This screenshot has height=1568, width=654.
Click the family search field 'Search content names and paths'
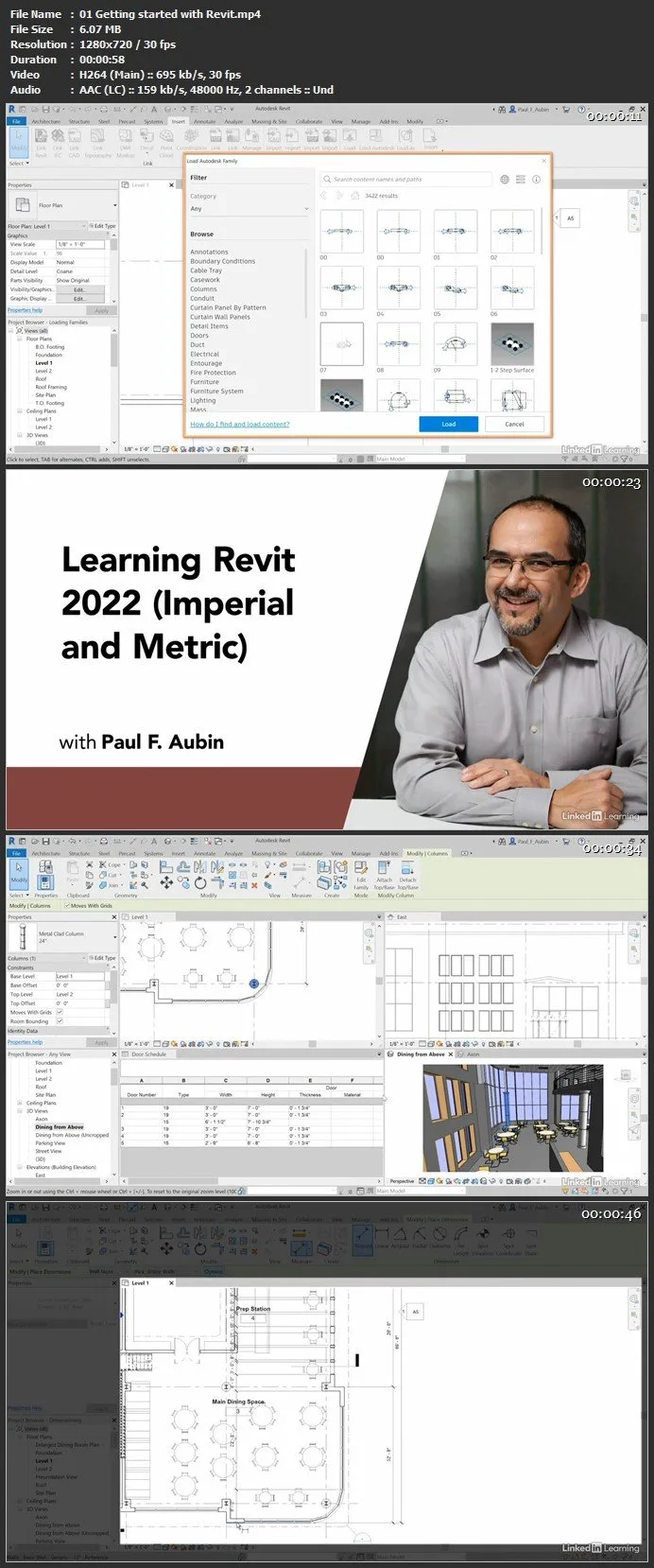(407, 179)
